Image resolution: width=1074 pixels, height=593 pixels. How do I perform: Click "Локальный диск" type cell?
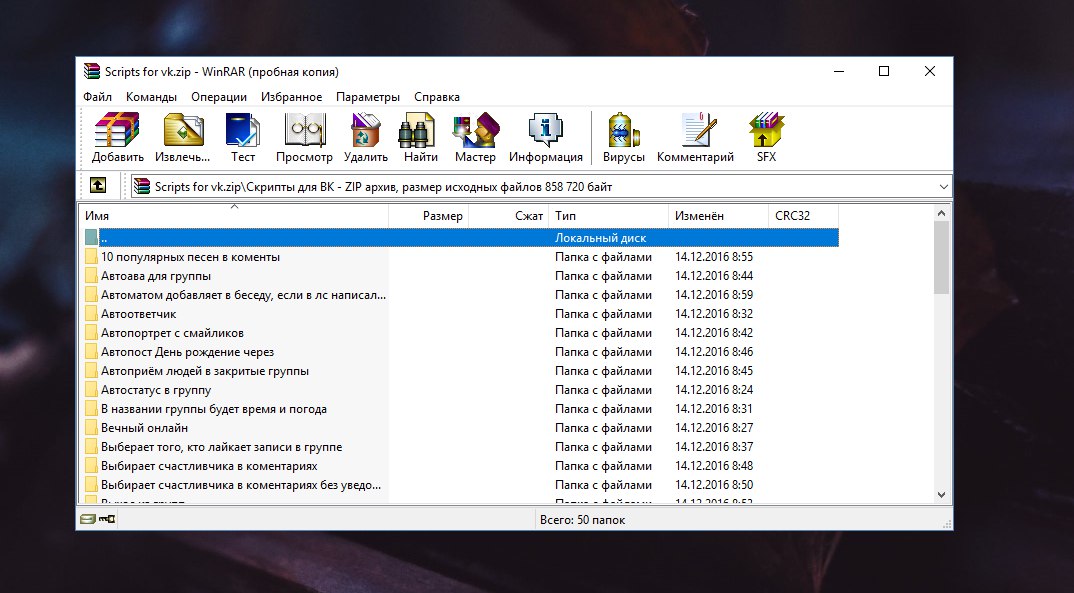pos(601,238)
